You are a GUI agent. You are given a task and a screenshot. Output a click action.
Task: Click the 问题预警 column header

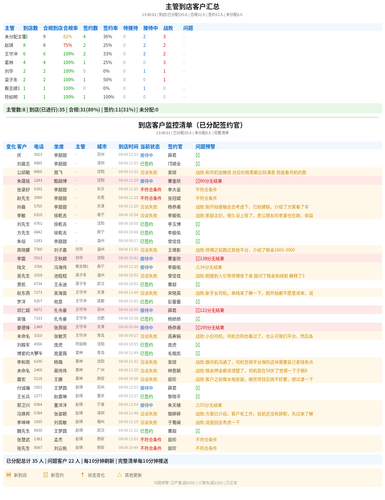click(205, 147)
